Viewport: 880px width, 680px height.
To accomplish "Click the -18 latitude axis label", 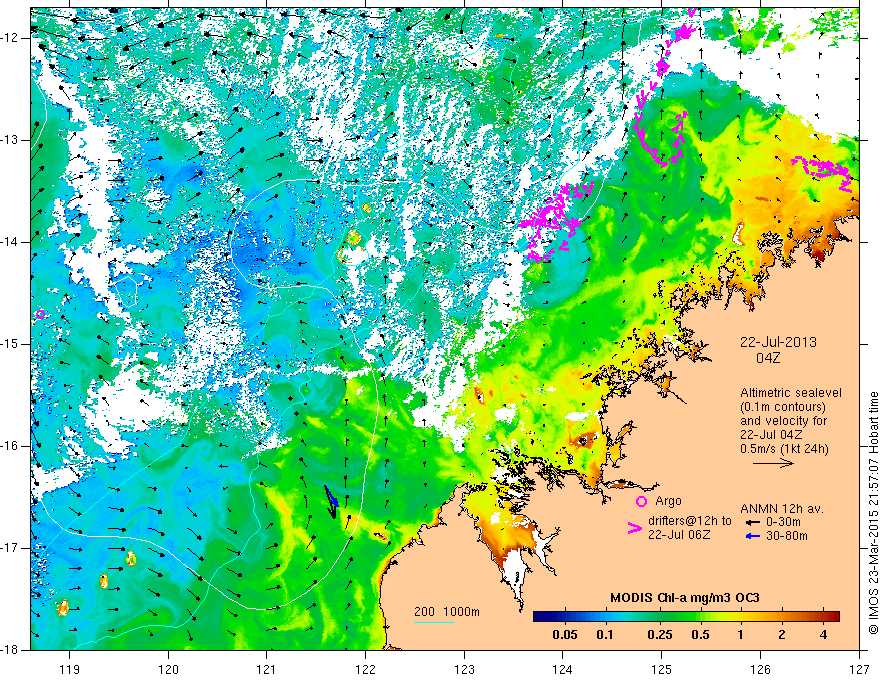I will 13,649.
